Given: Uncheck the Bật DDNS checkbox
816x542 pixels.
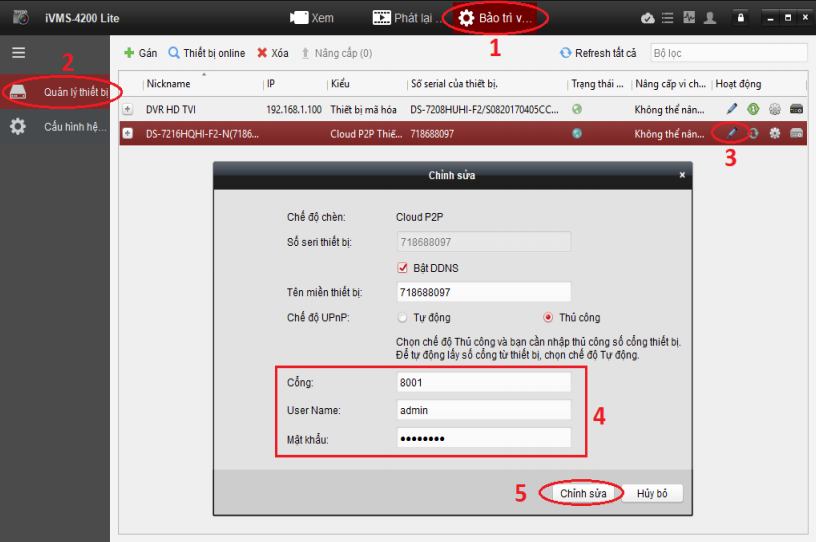Looking at the screenshot, I should (x=403, y=268).
